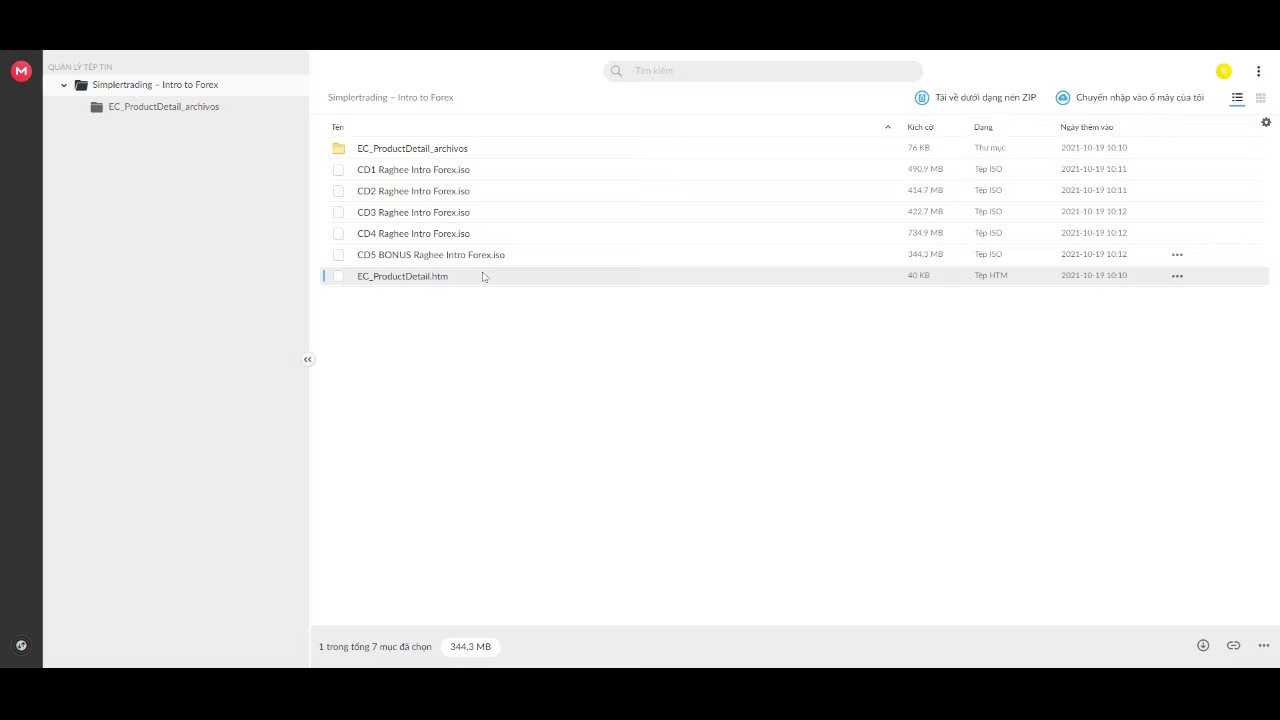Collapse the left sidebar panel
This screenshot has height=720, width=1280.
coord(308,359)
